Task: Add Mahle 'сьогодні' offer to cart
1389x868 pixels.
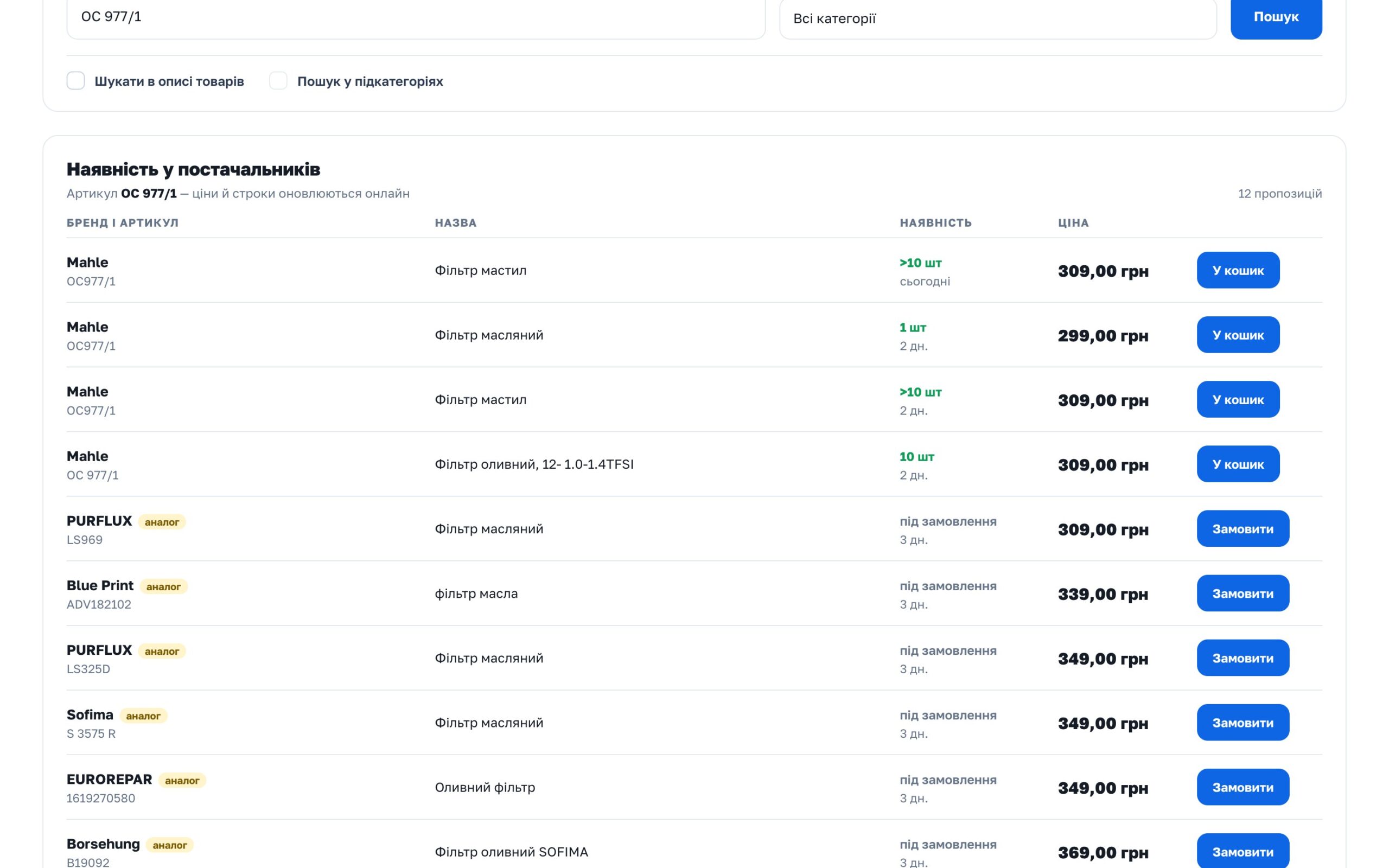Action: (1238, 270)
